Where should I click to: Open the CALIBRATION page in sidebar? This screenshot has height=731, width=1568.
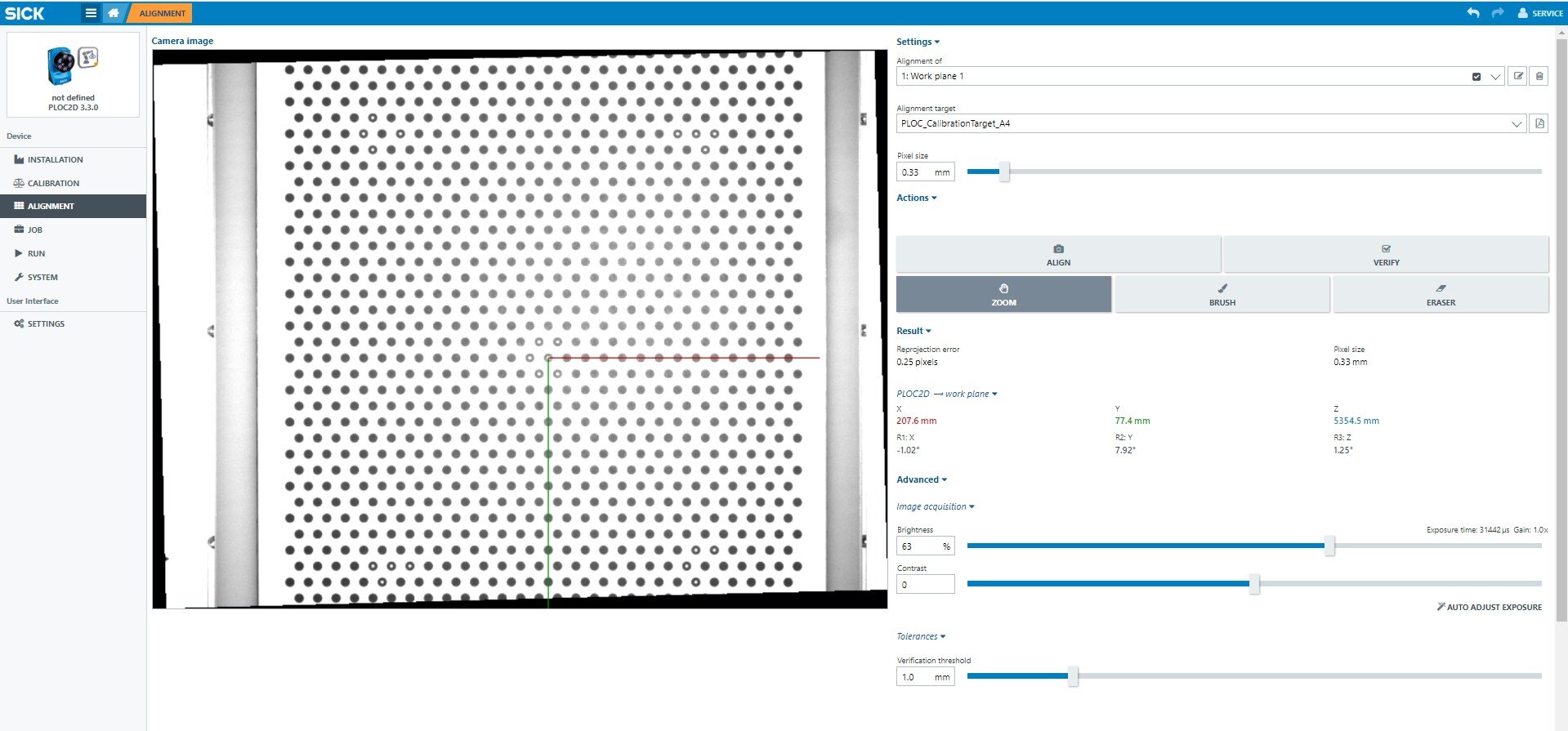click(53, 183)
